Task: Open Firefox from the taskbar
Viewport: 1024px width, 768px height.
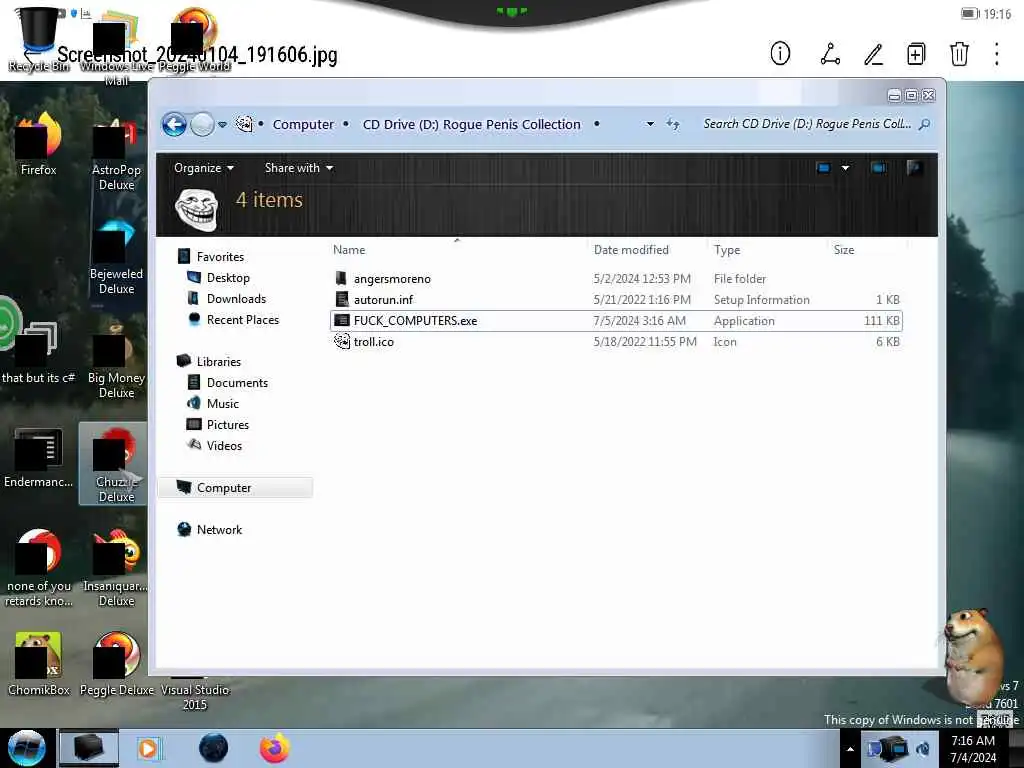Action: point(275,748)
